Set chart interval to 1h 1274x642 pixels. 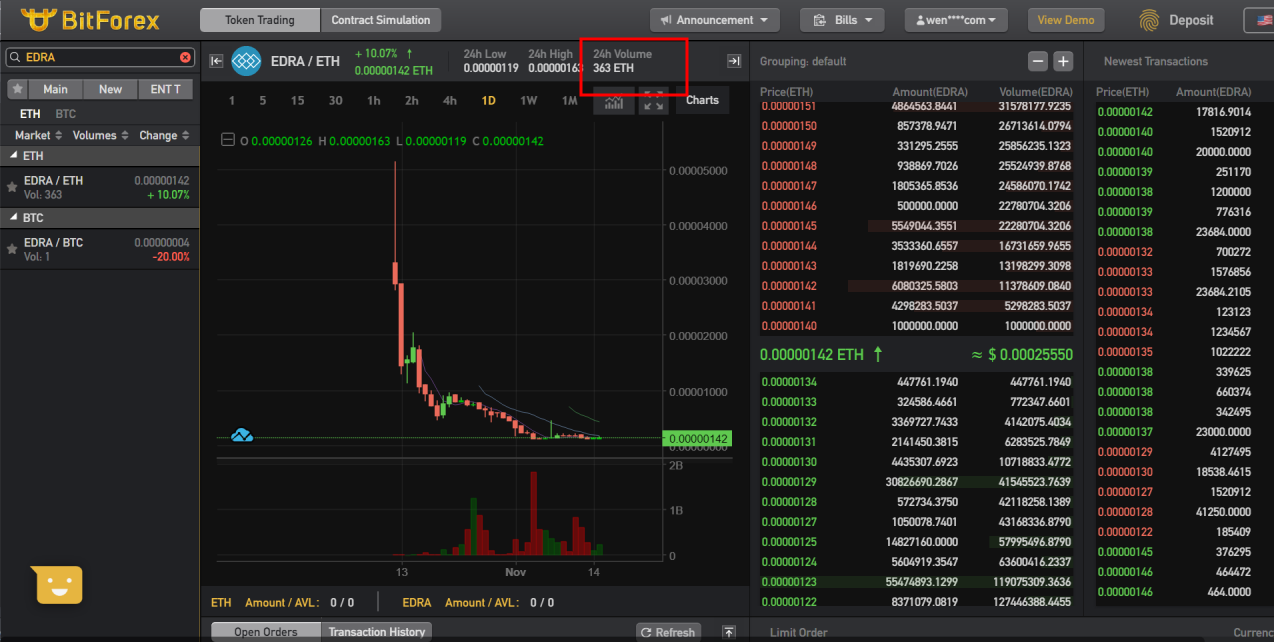point(373,100)
